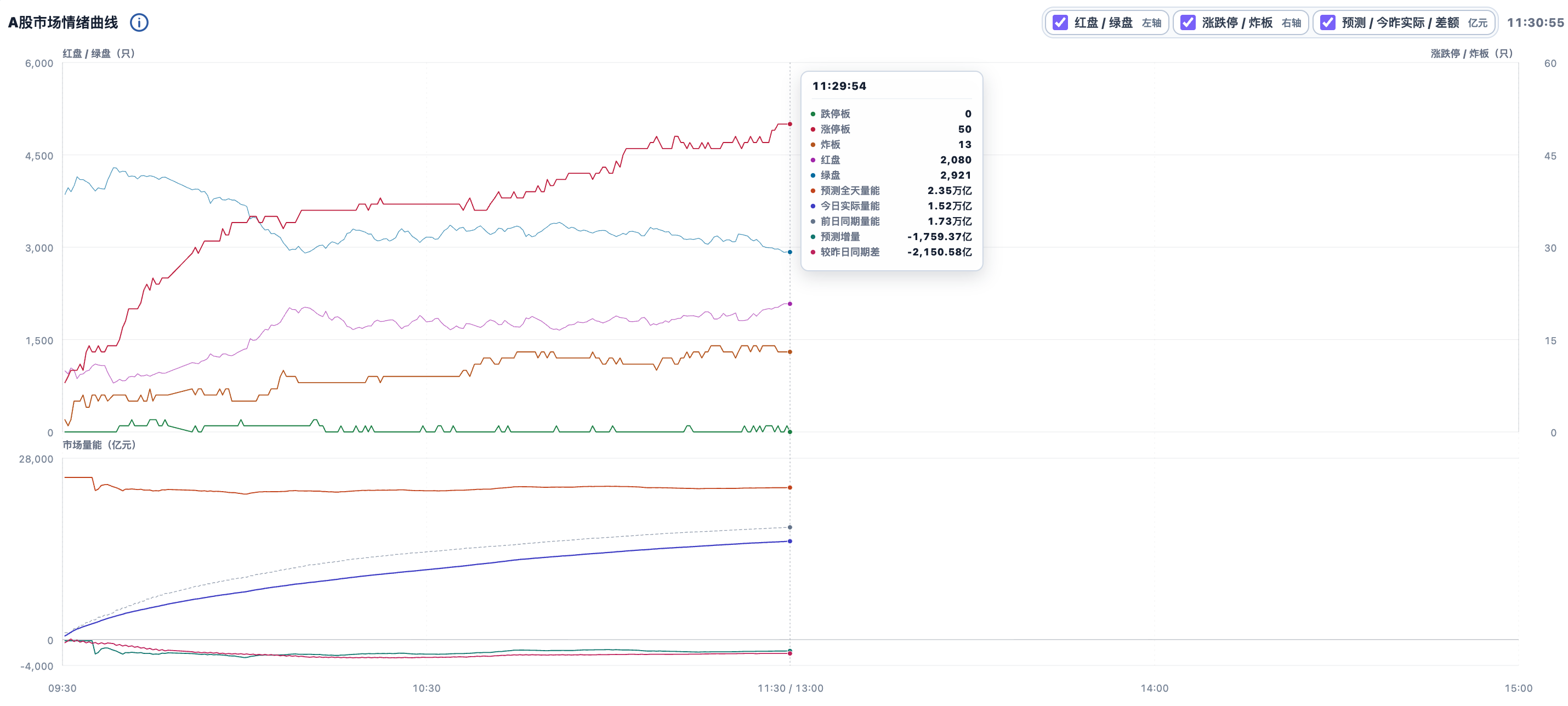Image resolution: width=1568 pixels, height=706 pixels.
Task: Click the 11:30 / 13:00 time axis label
Action: point(790,688)
